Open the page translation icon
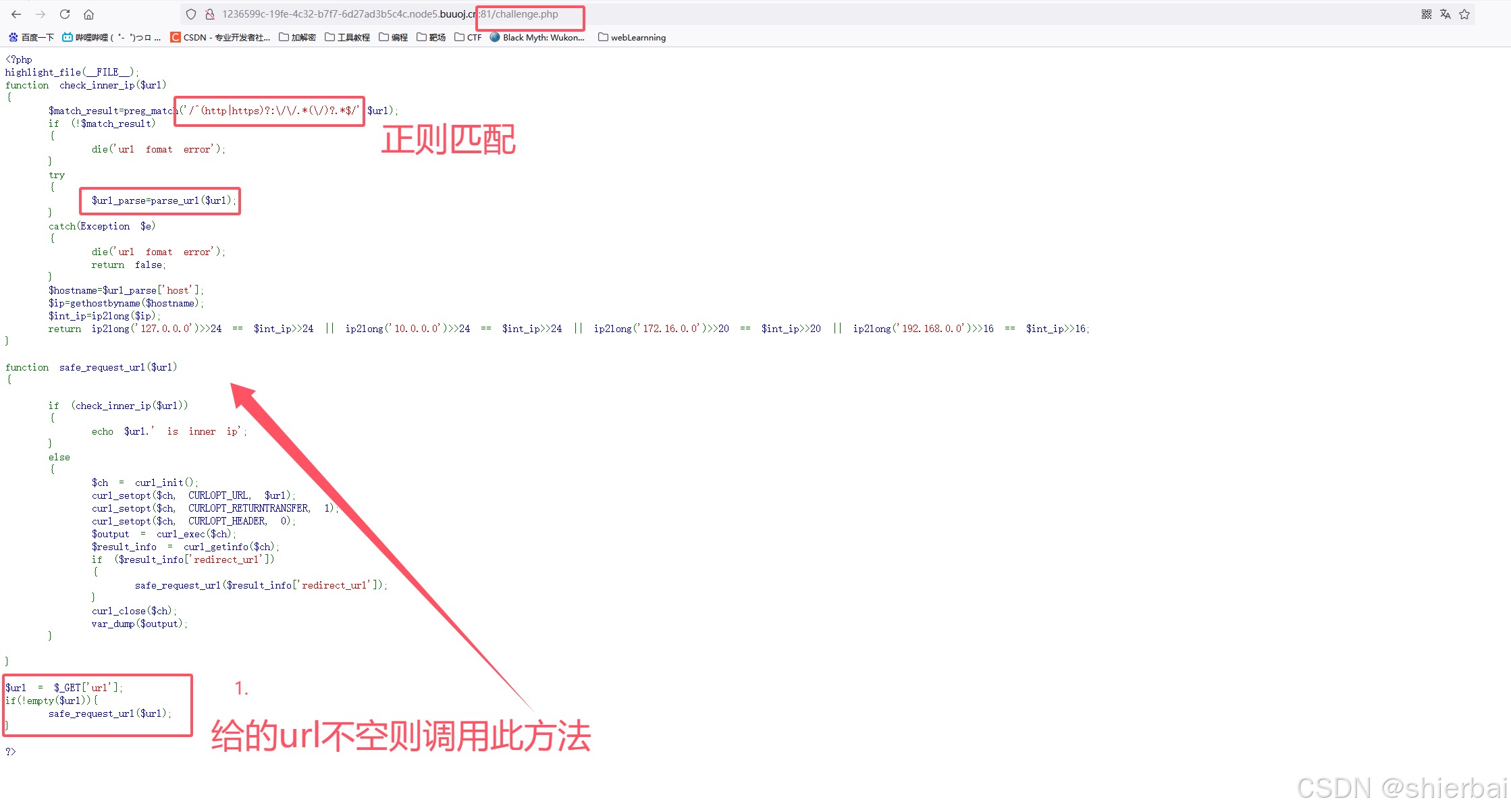This screenshot has width=1511, height=812. click(1445, 13)
